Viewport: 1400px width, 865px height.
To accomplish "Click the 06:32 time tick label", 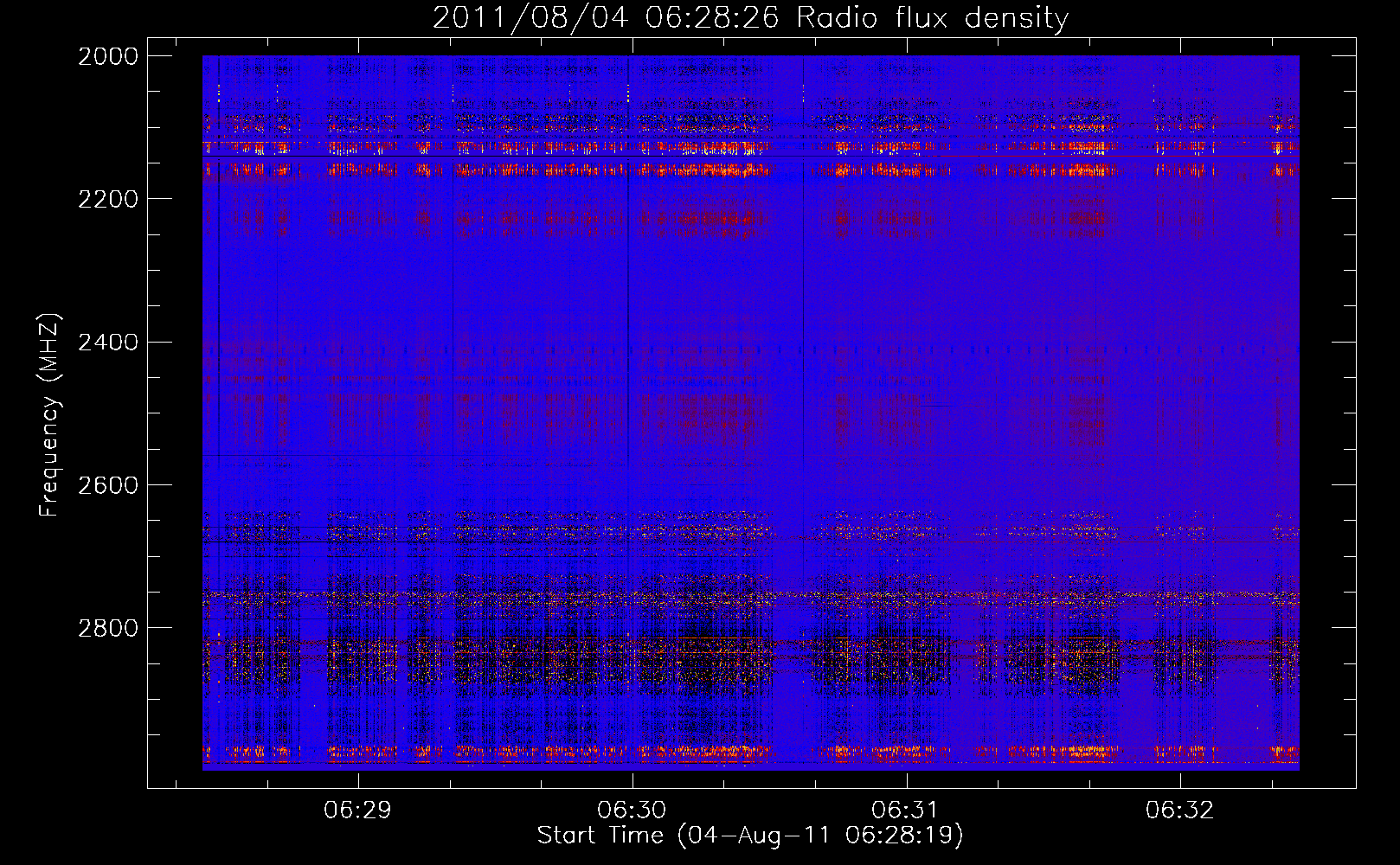I will [x=1179, y=811].
